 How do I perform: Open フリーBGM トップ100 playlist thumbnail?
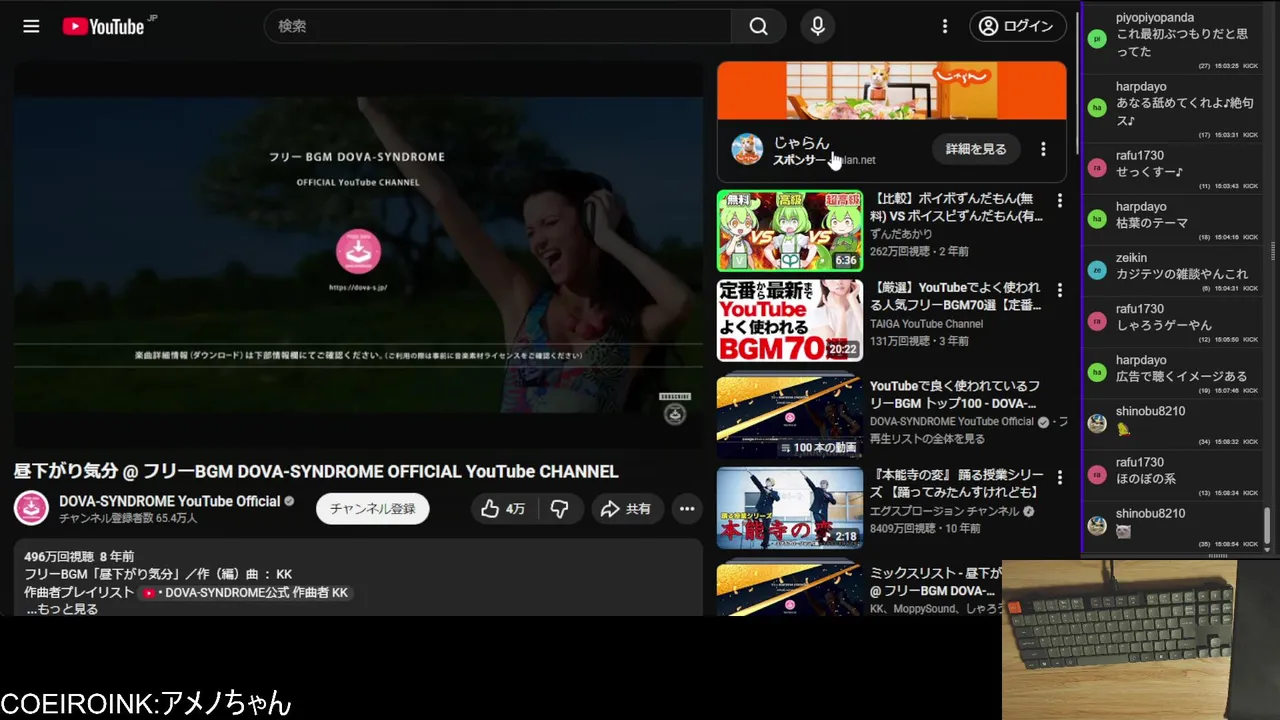[x=790, y=415]
